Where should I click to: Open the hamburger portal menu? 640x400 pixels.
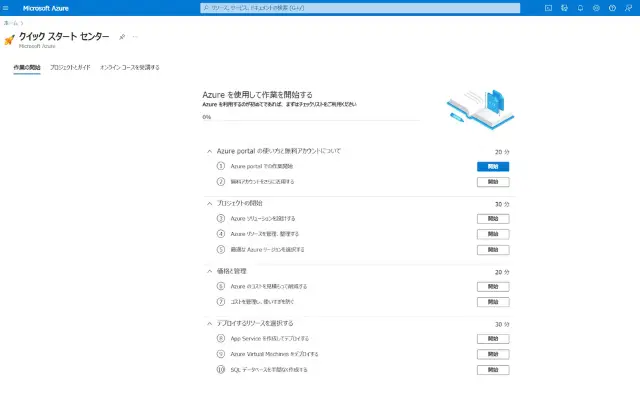point(6,8)
